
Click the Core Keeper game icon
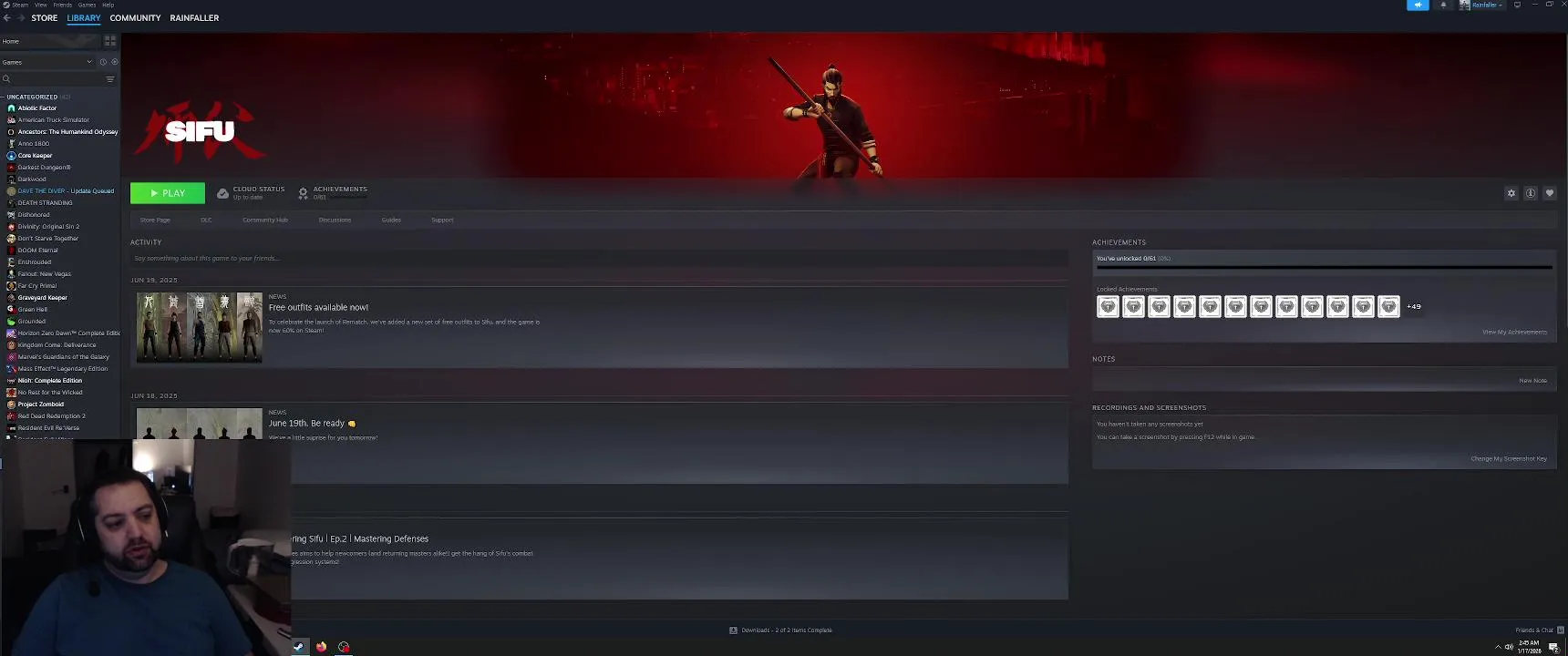11,156
